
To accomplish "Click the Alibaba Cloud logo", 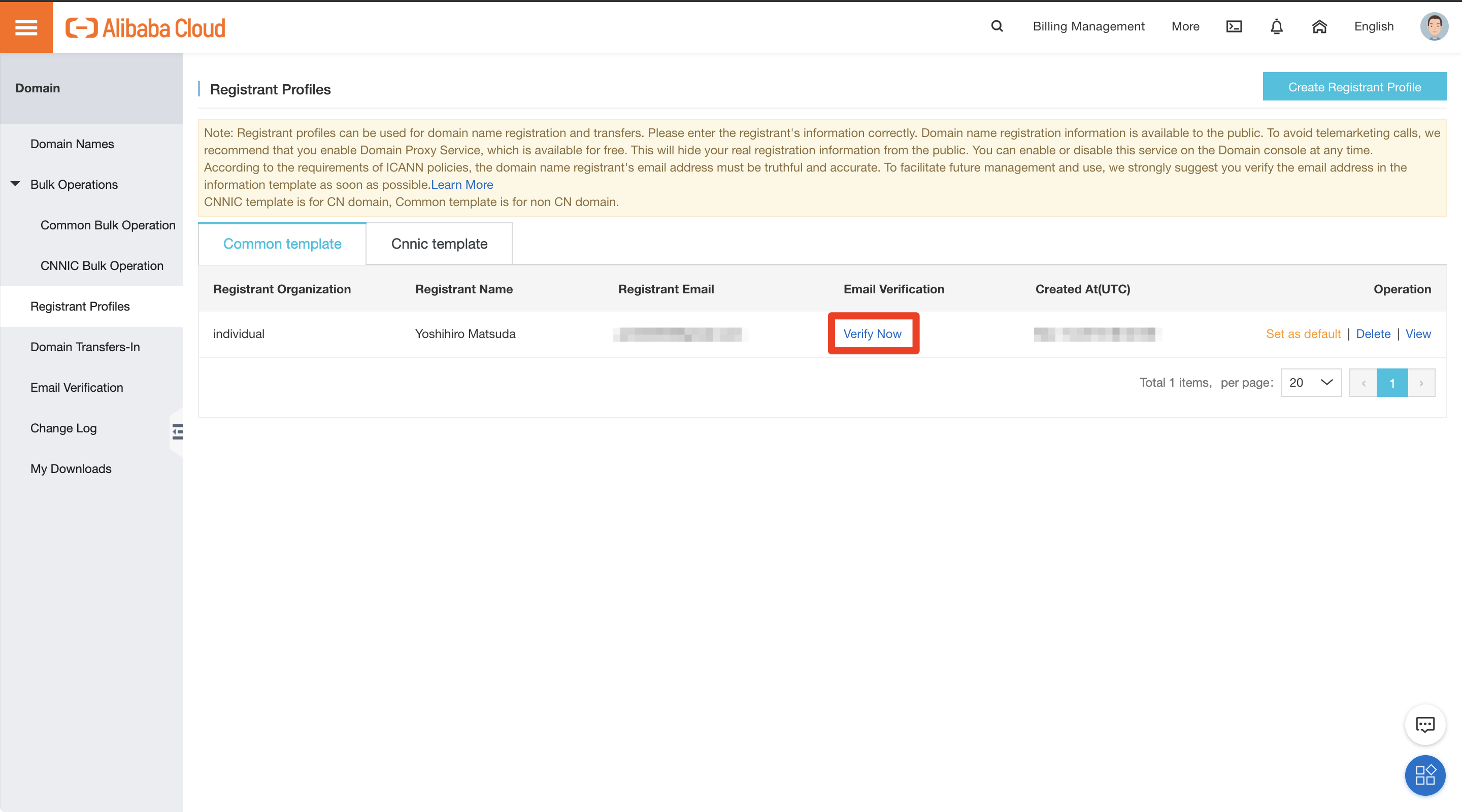I will point(146,27).
